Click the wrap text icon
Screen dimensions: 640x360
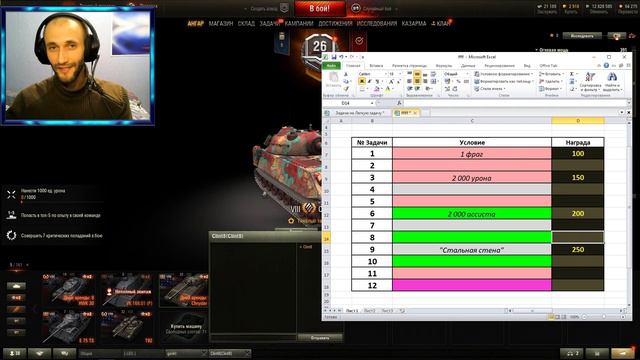coord(433,74)
